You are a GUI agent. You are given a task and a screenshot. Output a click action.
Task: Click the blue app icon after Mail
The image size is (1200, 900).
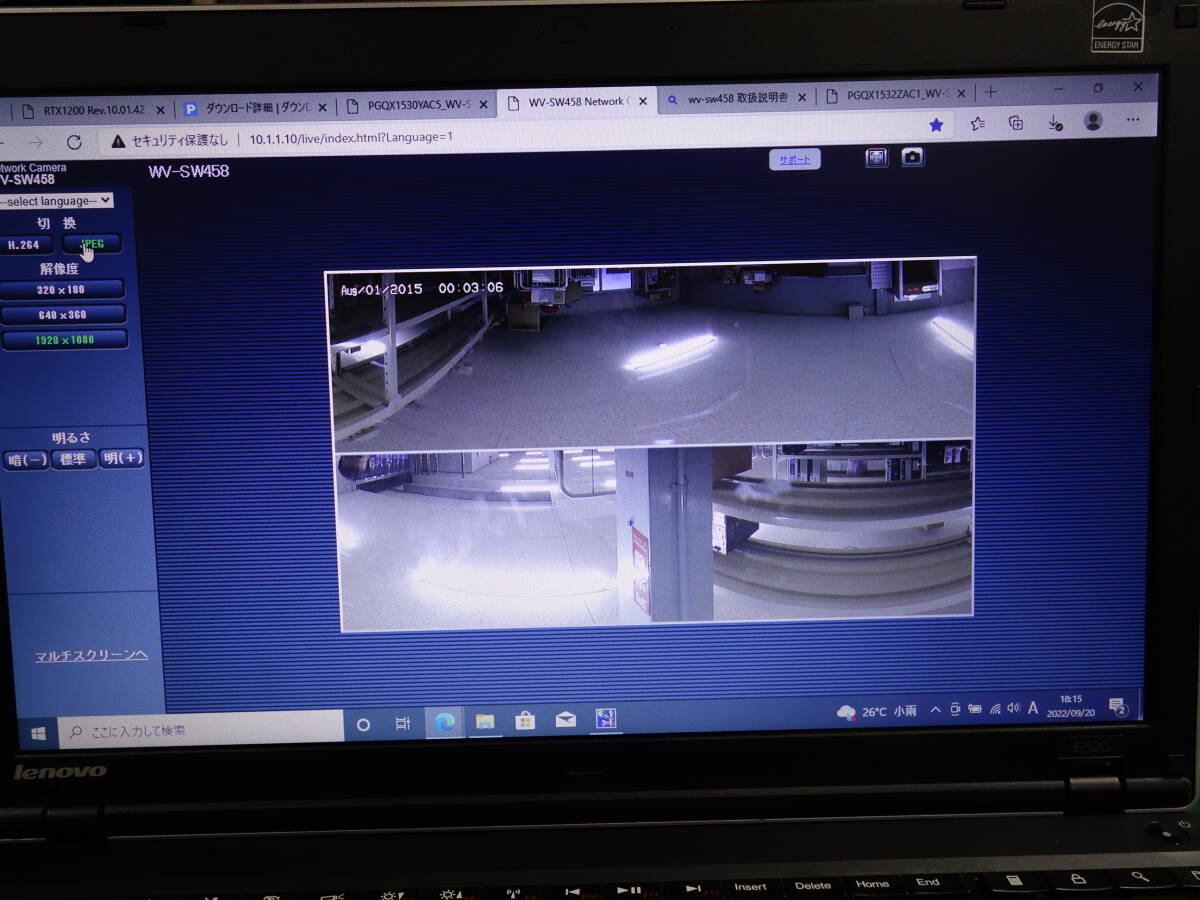coord(605,718)
